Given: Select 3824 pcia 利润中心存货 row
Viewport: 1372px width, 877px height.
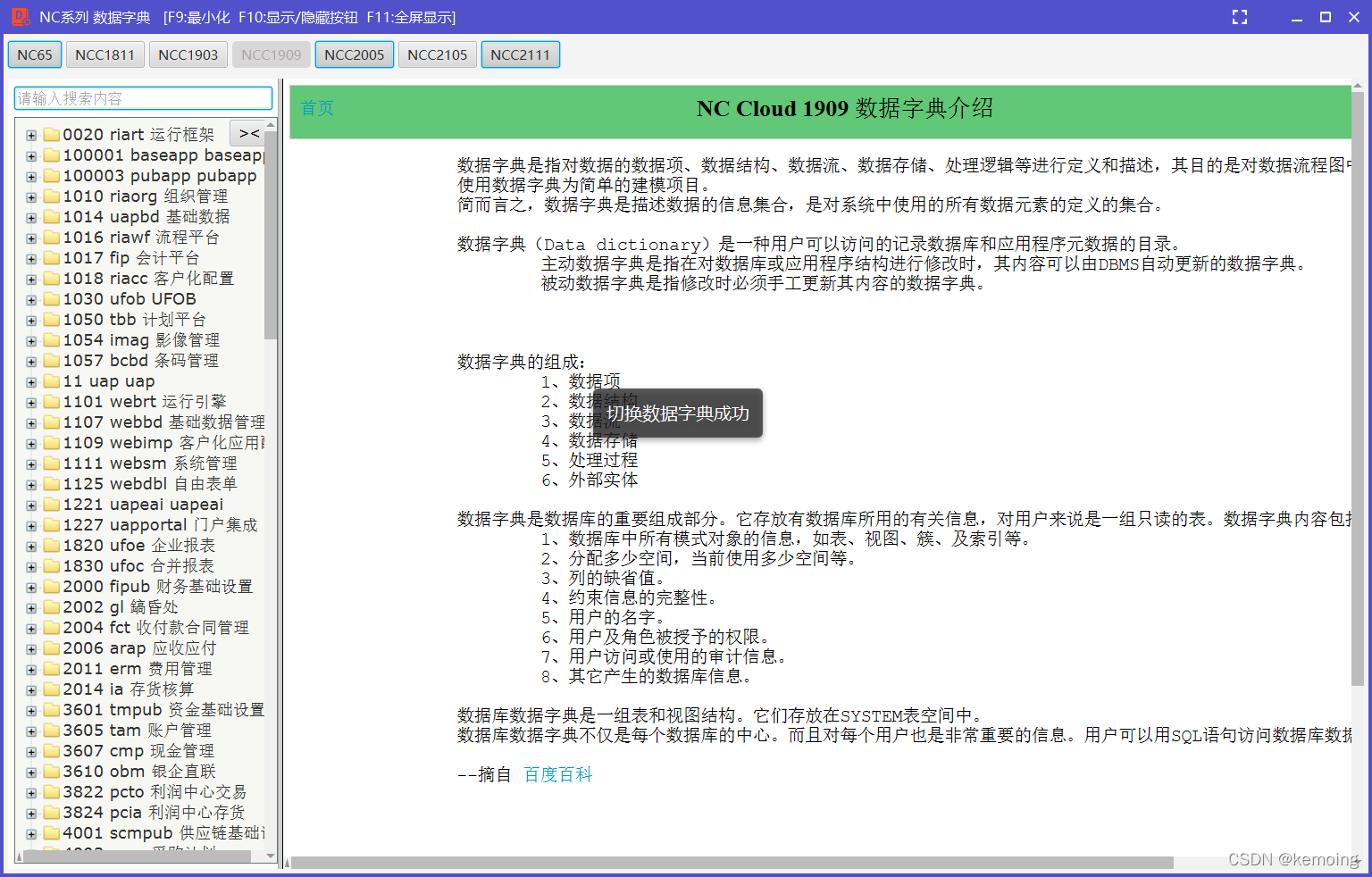Looking at the screenshot, I should (154, 813).
